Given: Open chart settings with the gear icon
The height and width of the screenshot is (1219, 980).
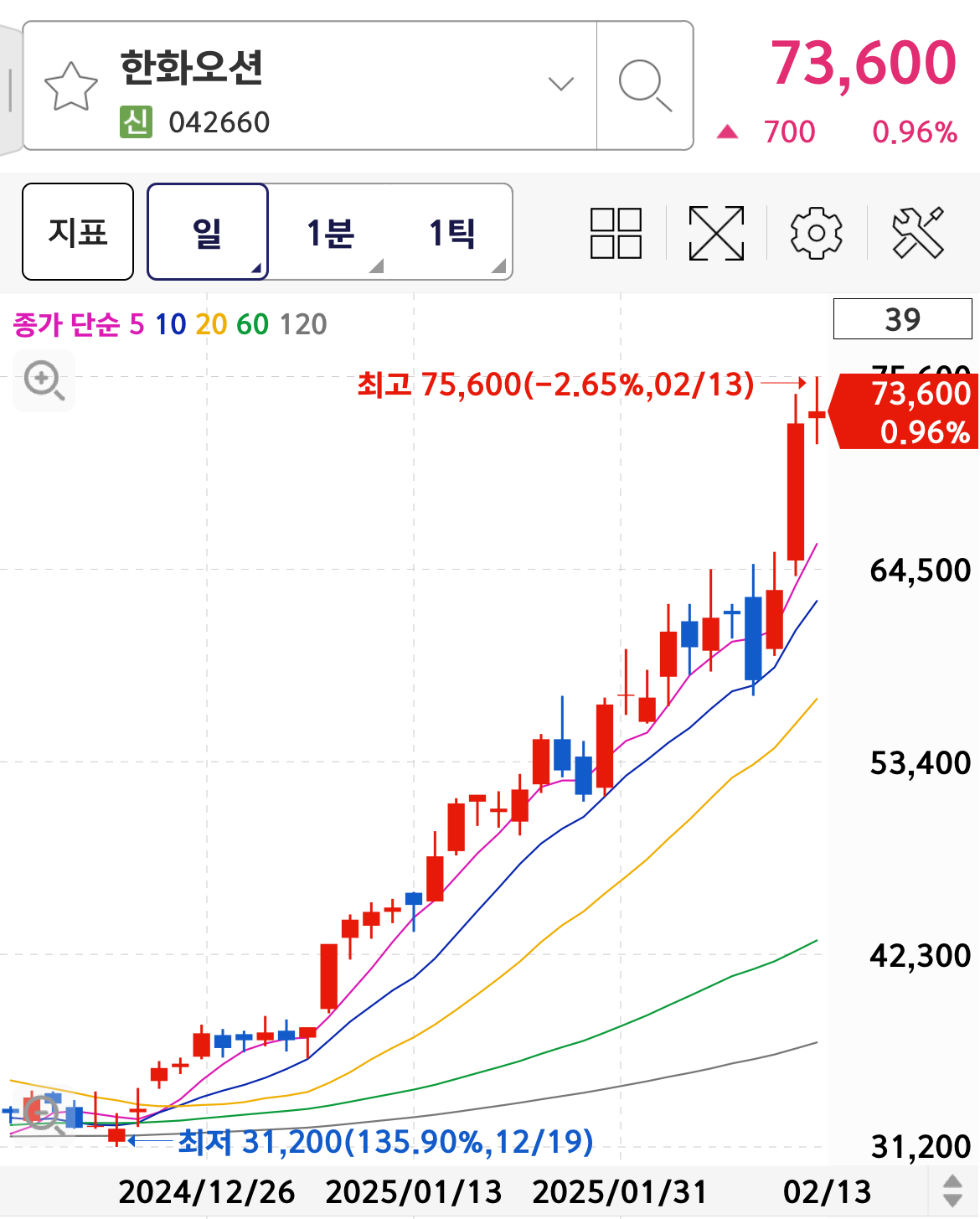Looking at the screenshot, I should pos(816,233).
